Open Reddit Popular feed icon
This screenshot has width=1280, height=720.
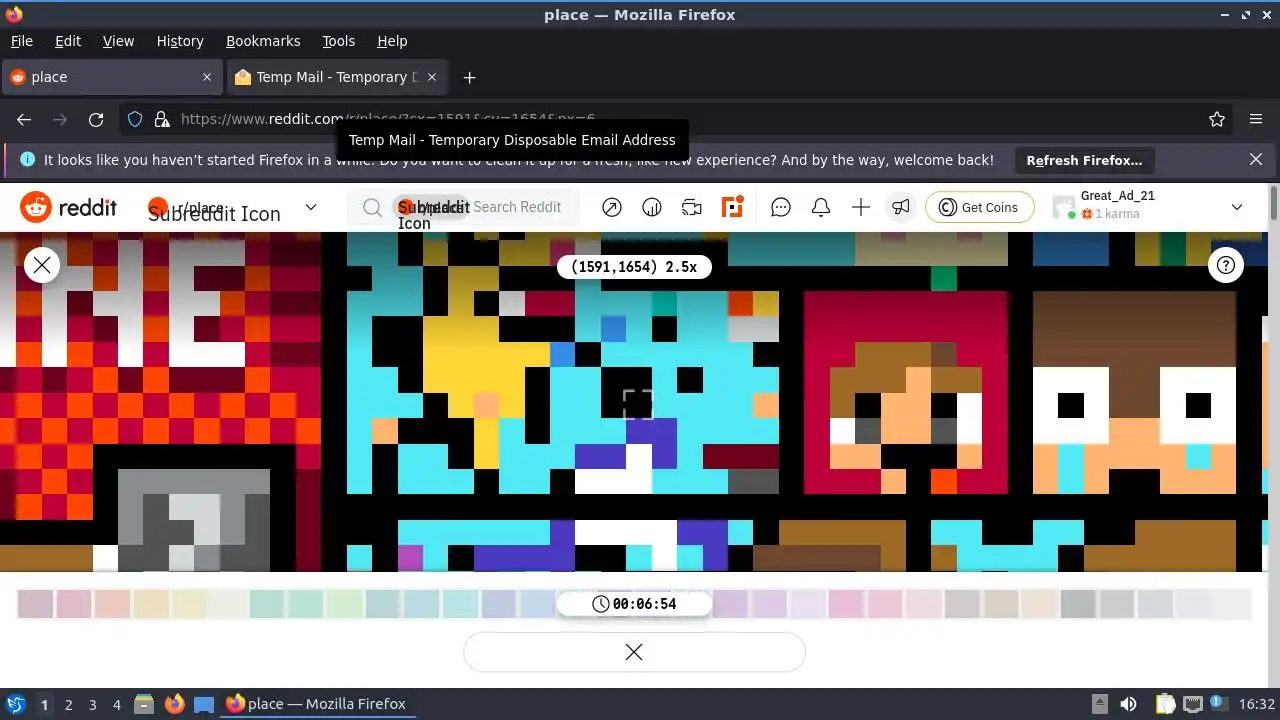[x=612, y=207]
